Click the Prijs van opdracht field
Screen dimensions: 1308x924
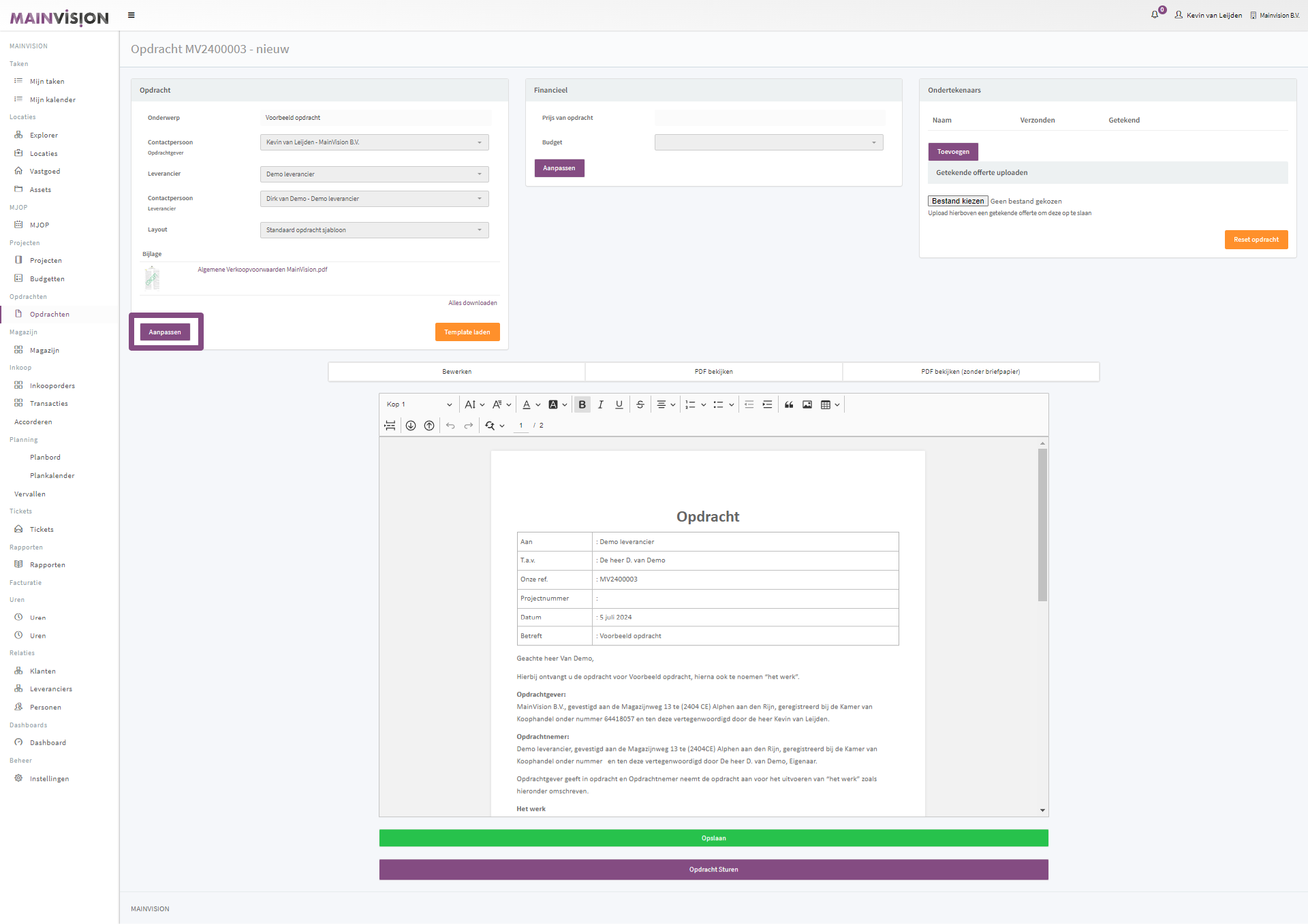pyautogui.click(x=770, y=118)
